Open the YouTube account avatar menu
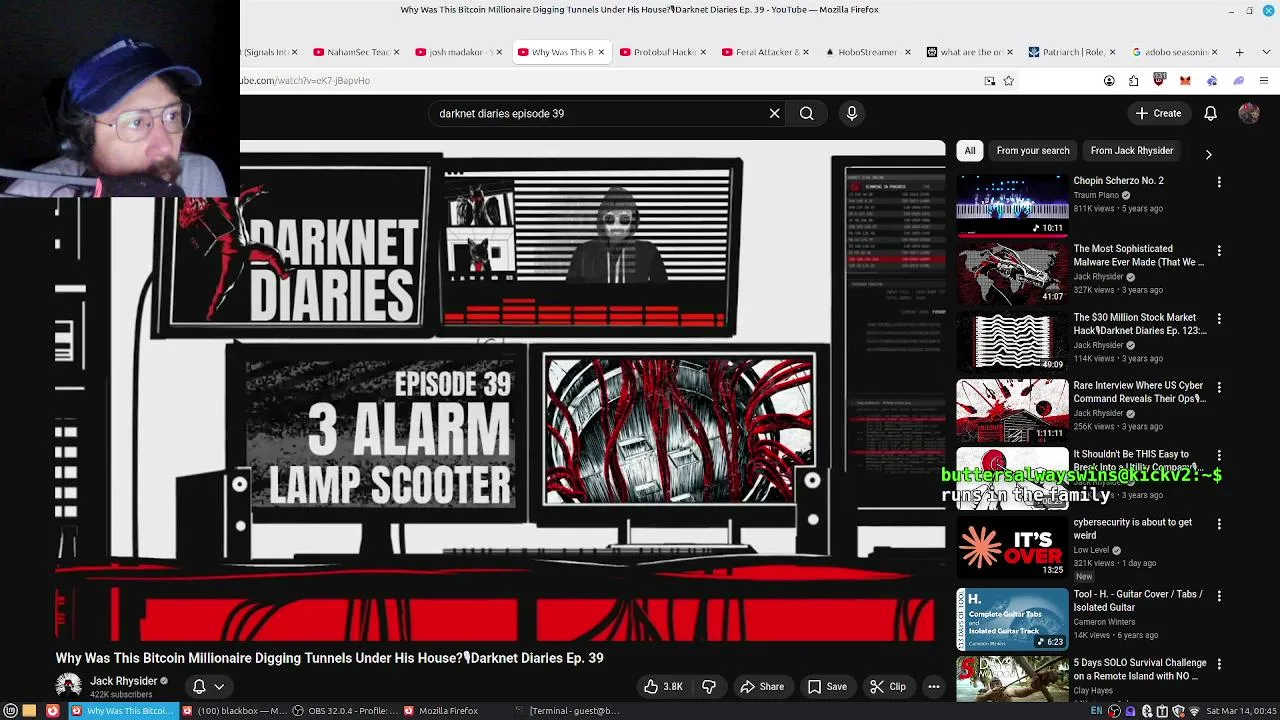The height and width of the screenshot is (720, 1280). pyautogui.click(x=1248, y=113)
